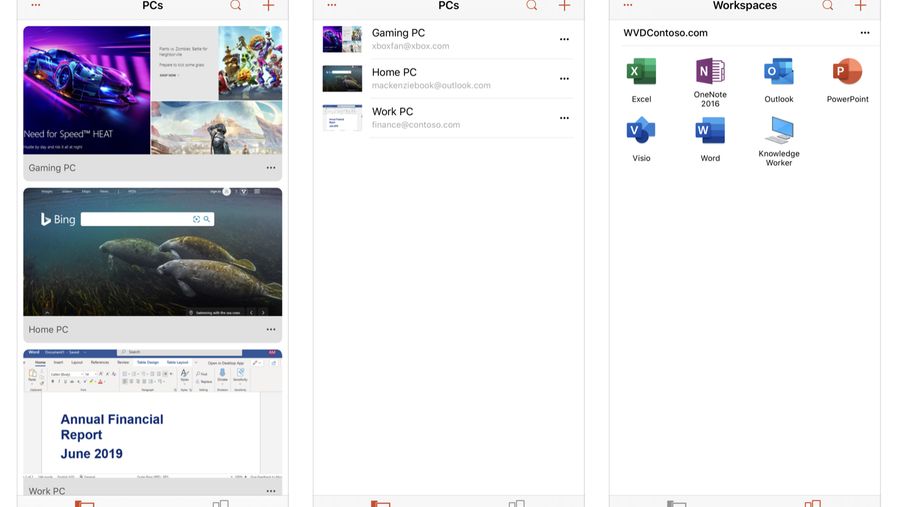The height and width of the screenshot is (507, 900).
Task: Open top-left more menu in middle PCs panel
Action: point(332,5)
